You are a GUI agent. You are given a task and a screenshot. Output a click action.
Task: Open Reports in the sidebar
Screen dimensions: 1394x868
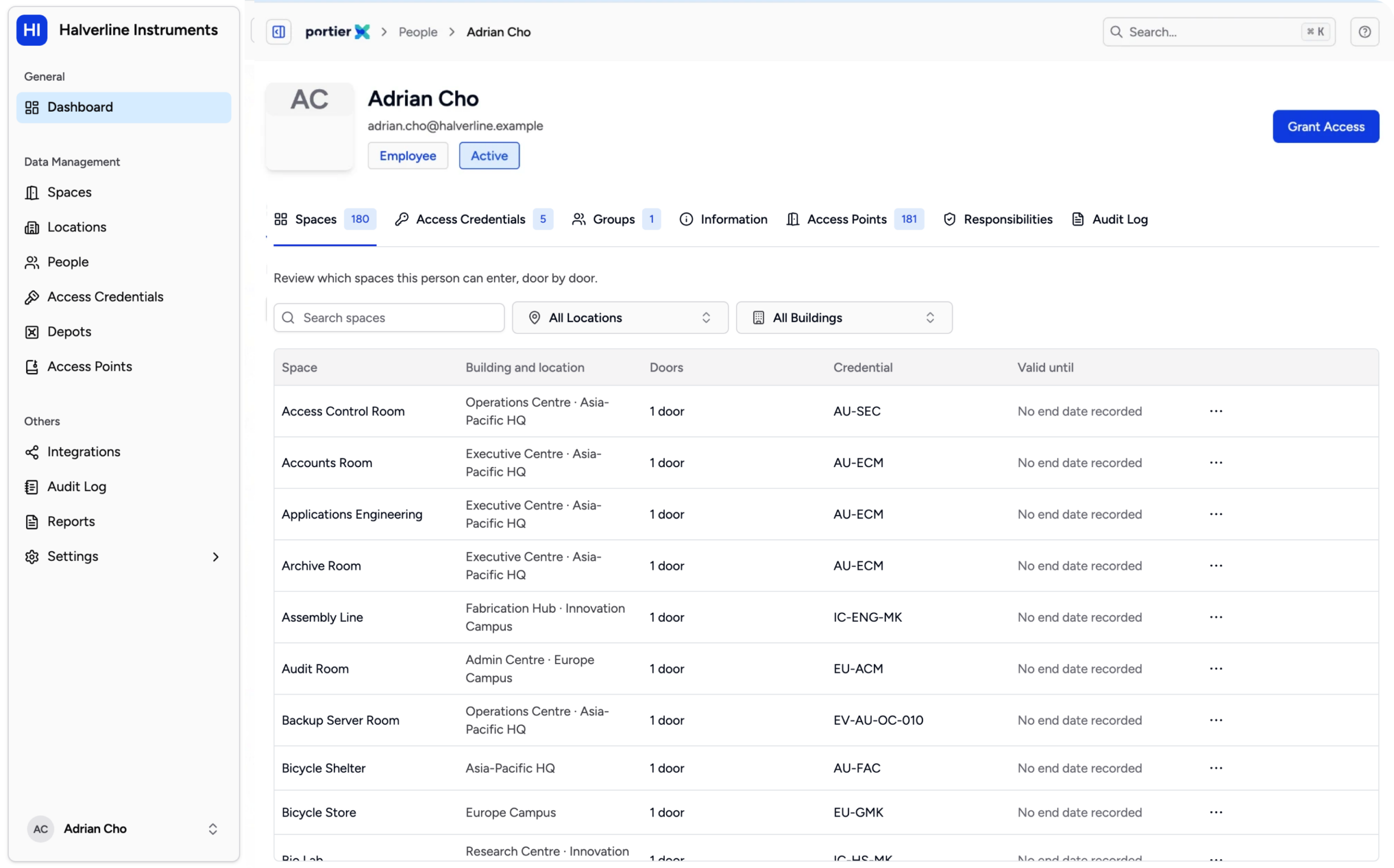click(124, 521)
